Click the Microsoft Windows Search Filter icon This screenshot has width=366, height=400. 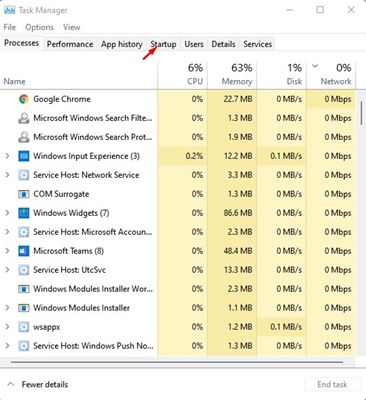[24, 118]
